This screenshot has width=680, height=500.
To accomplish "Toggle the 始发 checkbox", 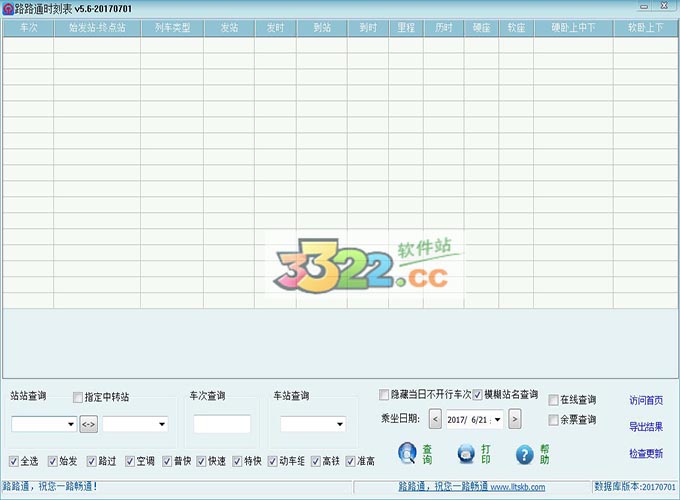I will coord(52,461).
